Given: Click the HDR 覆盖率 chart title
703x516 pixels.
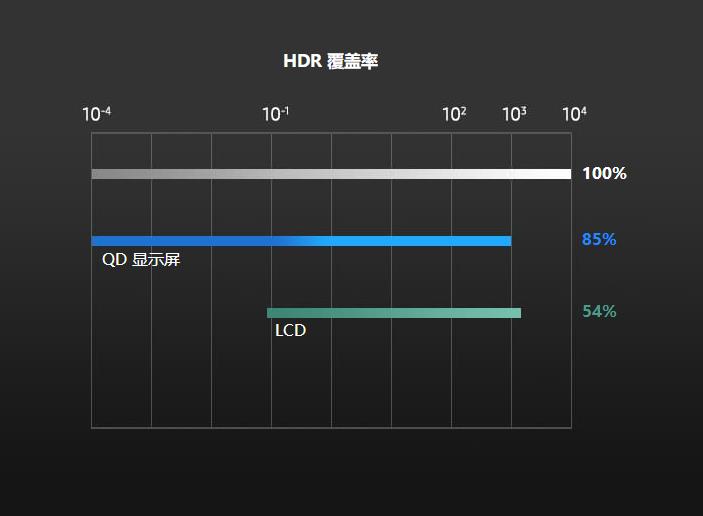Looking at the screenshot, I should (330, 61).
